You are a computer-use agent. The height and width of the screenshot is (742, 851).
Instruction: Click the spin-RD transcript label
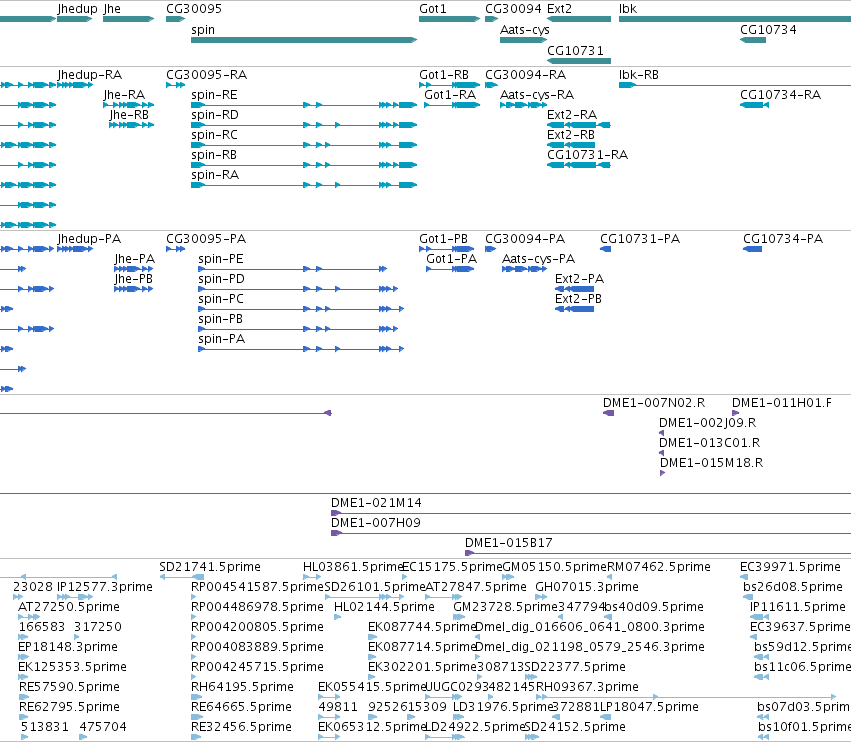tap(214, 115)
